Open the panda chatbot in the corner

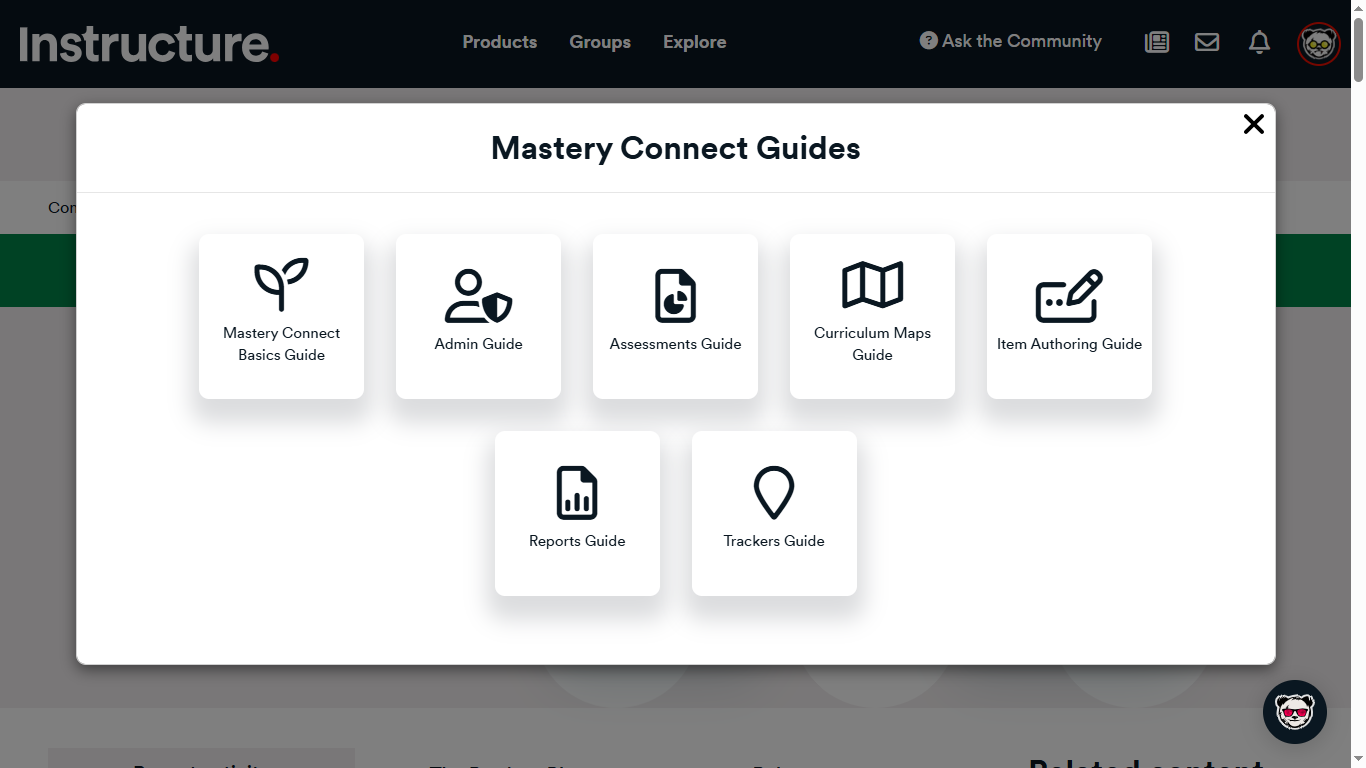coord(1294,711)
